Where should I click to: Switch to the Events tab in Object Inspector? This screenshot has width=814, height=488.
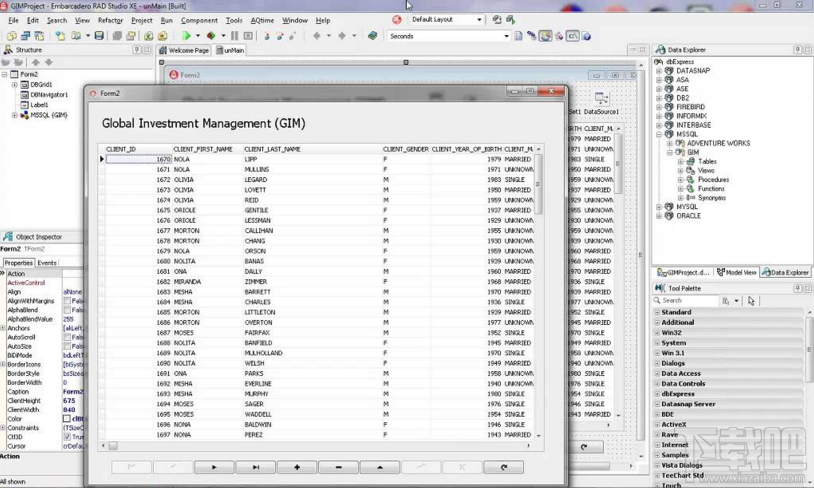(47, 263)
